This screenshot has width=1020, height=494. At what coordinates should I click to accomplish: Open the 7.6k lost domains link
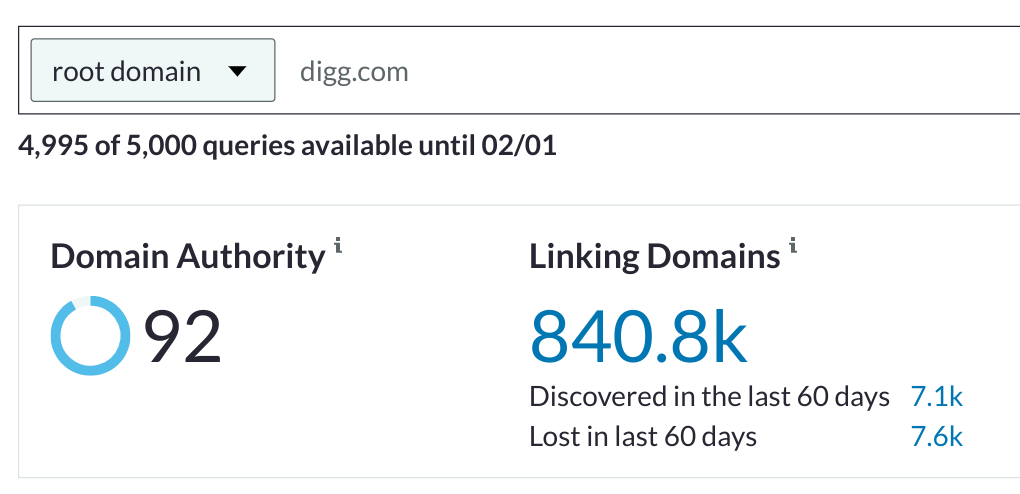click(936, 436)
